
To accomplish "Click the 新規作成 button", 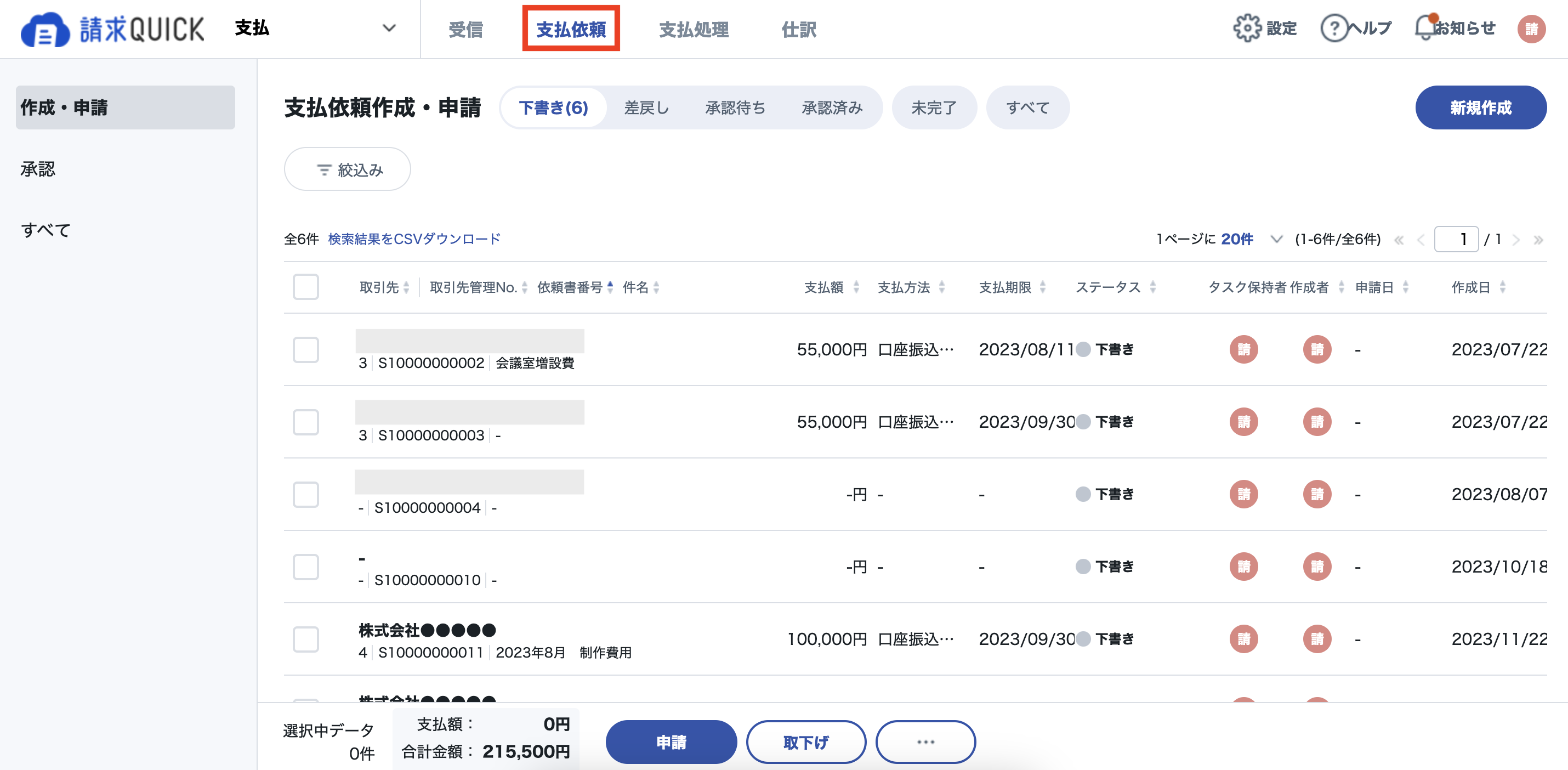I will tap(1480, 107).
